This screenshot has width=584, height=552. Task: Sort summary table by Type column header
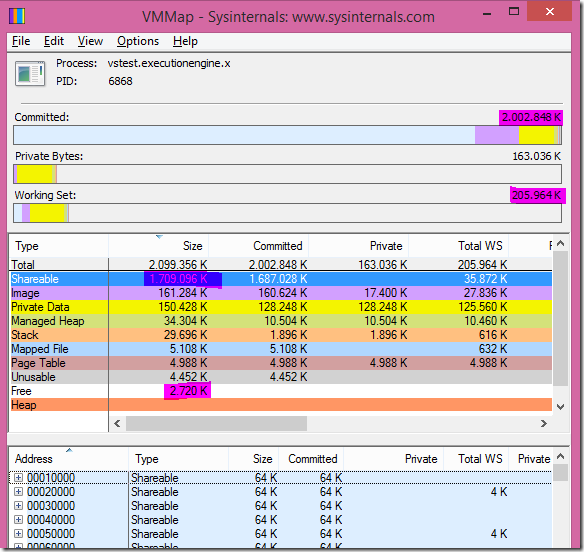pos(59,246)
